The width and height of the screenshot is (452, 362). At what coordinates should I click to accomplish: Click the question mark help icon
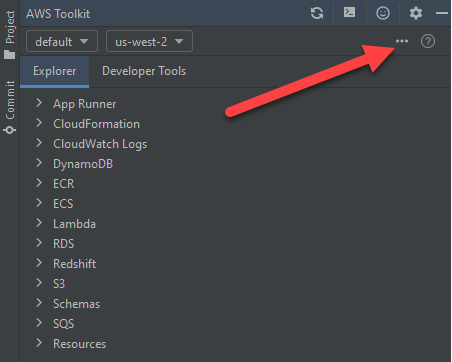(428, 41)
